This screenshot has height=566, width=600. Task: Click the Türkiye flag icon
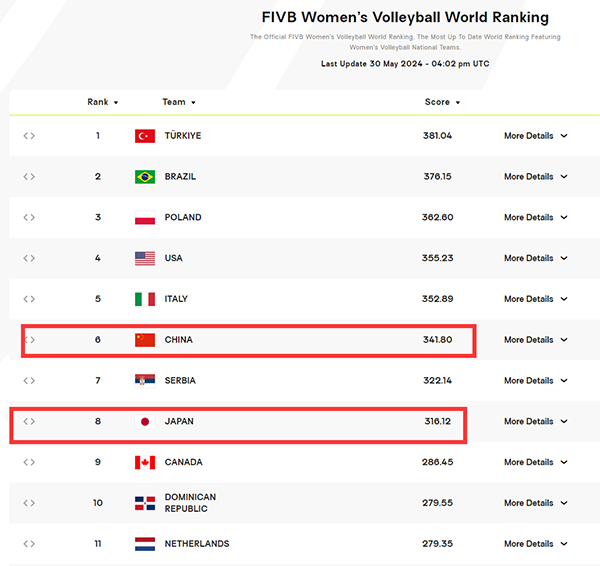145,136
